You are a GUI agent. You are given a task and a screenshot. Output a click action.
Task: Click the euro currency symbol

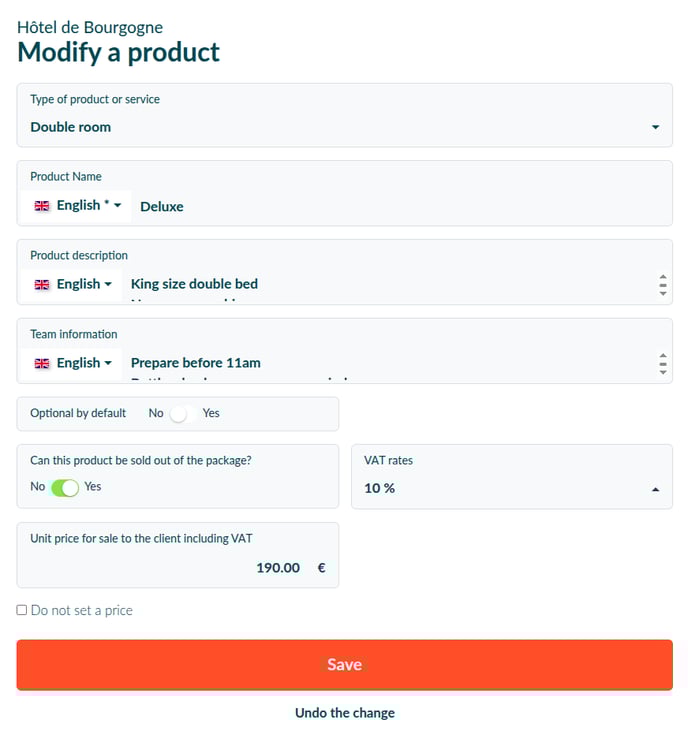click(321, 568)
